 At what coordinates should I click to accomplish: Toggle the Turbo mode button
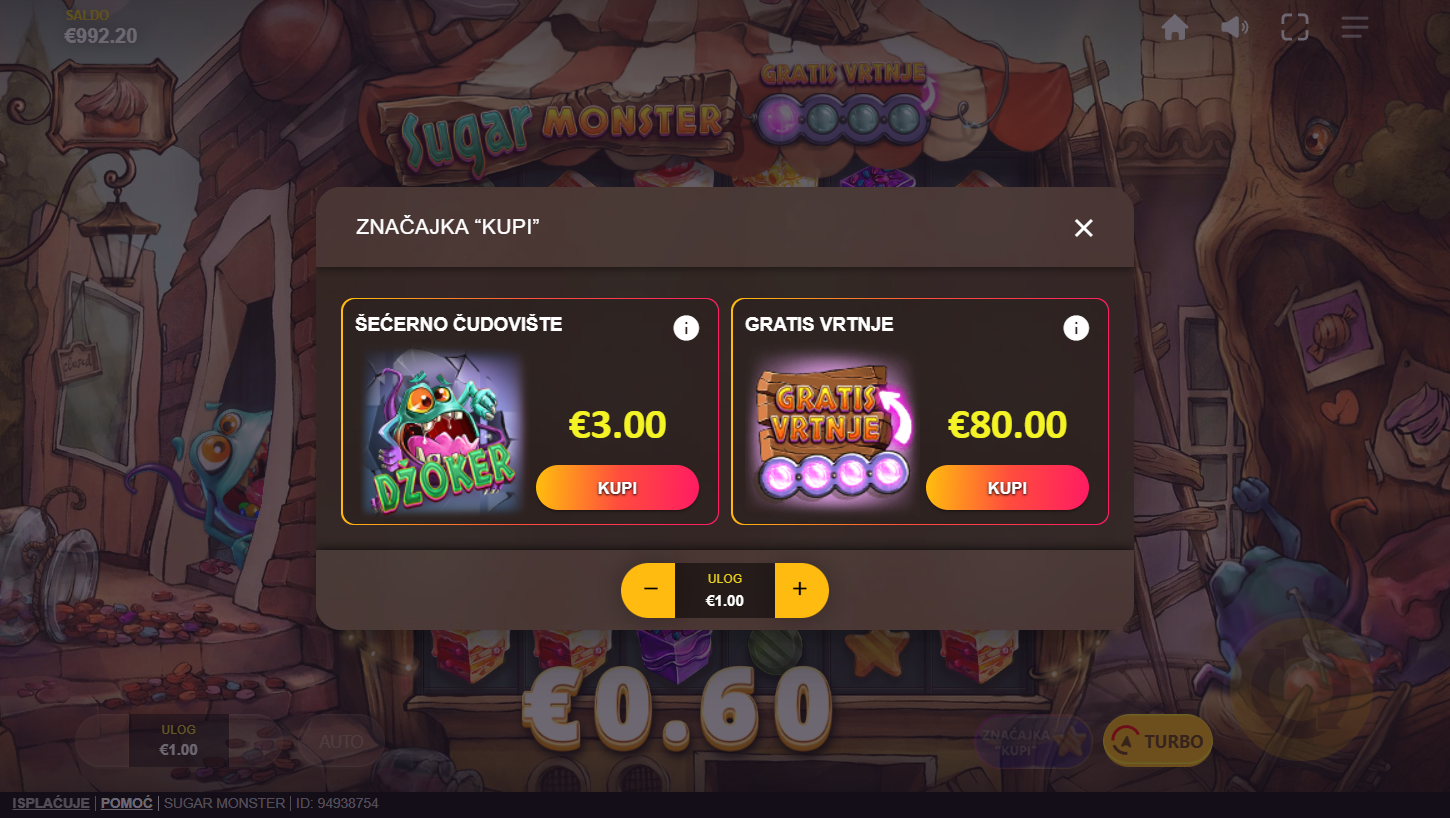click(1158, 741)
